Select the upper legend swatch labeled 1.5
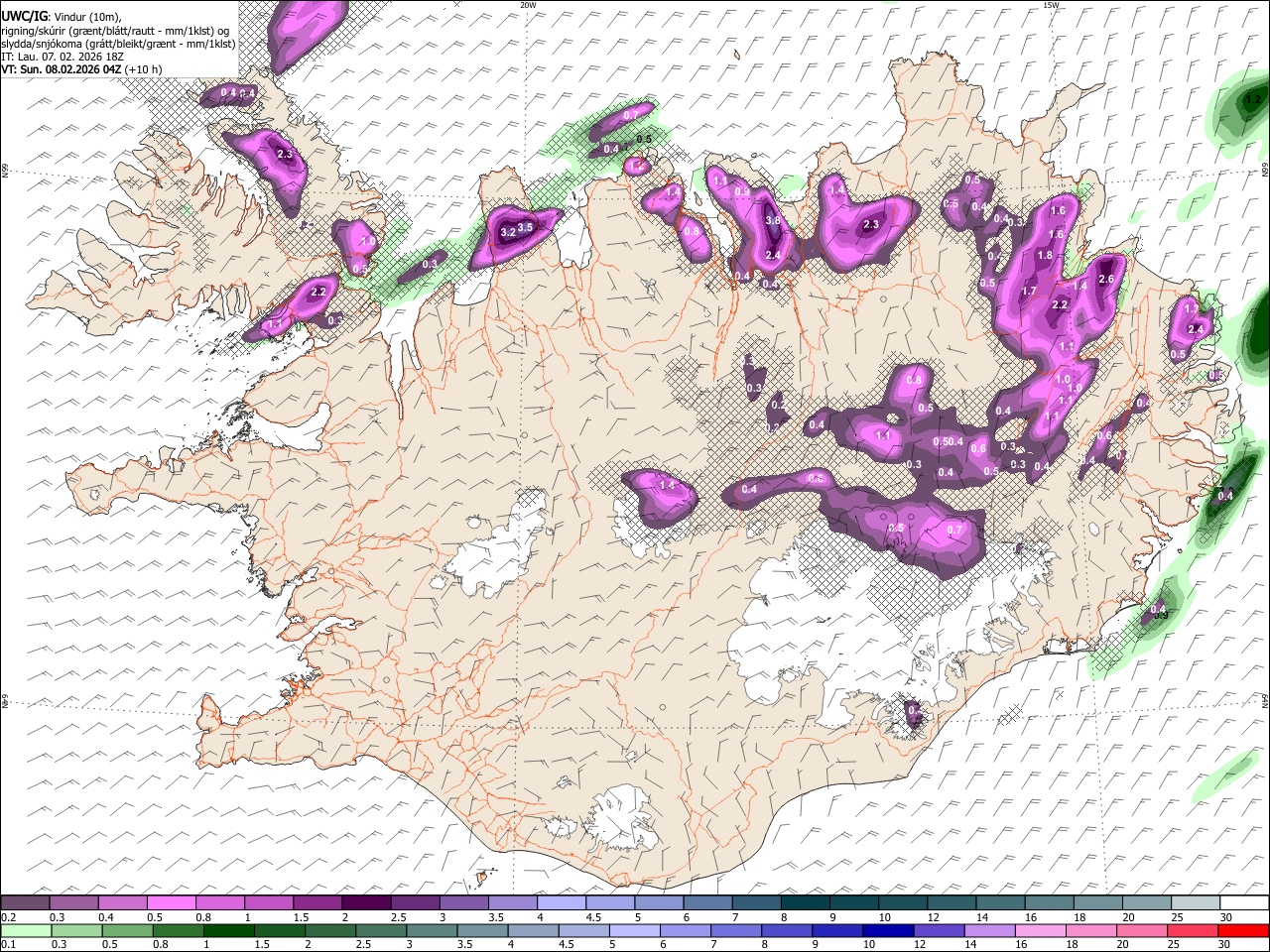The height and width of the screenshot is (952, 1270). coord(317,903)
